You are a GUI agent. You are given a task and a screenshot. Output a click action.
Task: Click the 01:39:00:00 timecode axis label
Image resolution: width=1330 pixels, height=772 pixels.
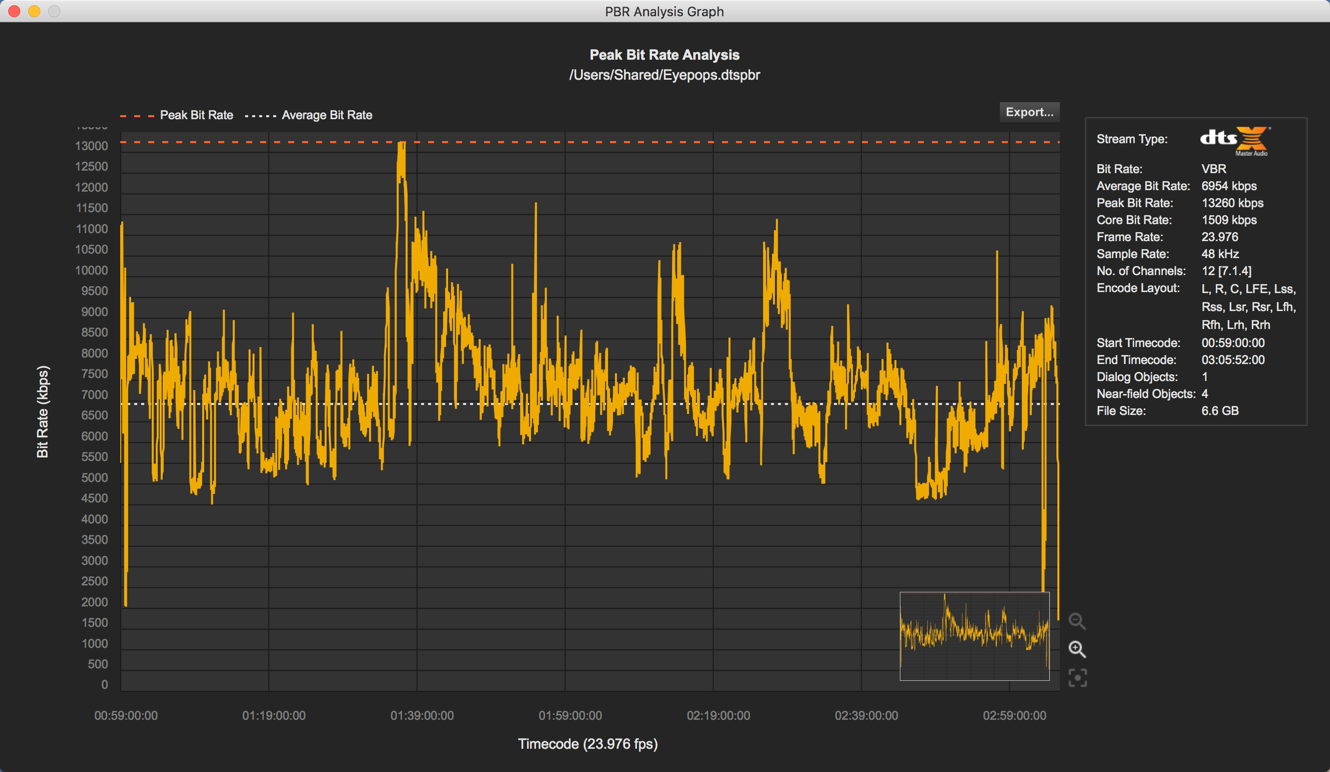pos(422,716)
